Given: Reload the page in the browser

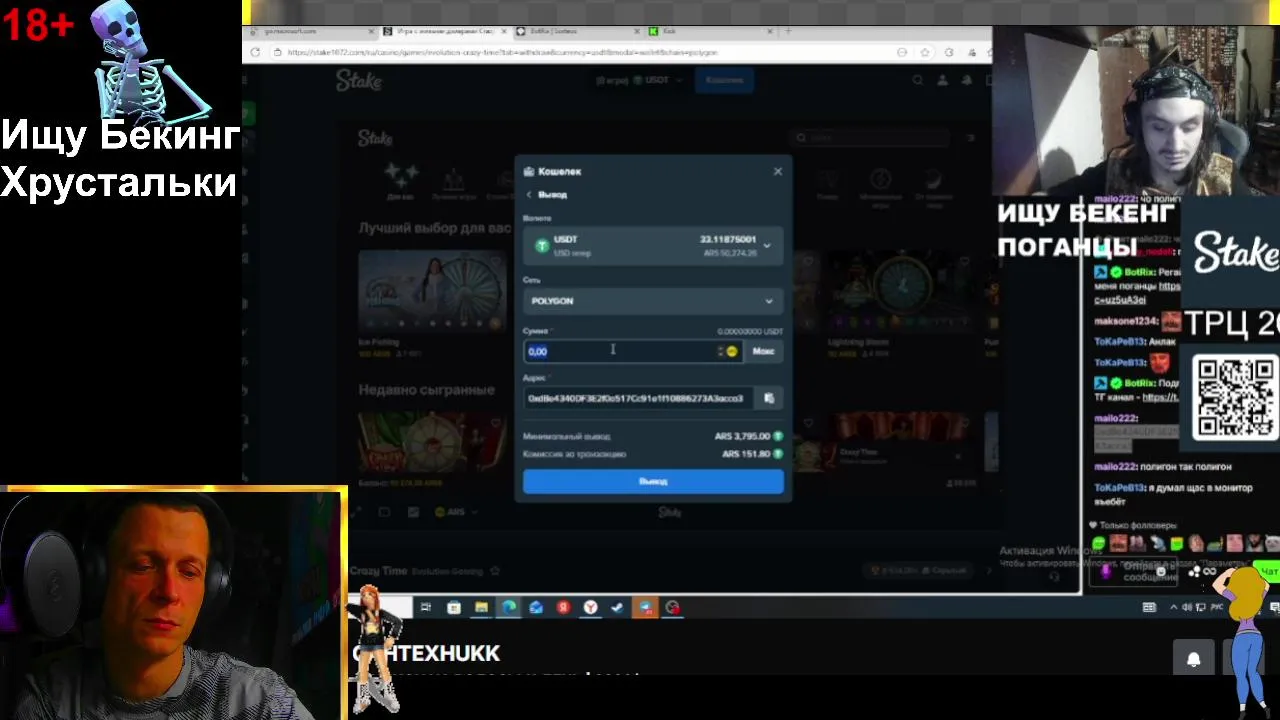Looking at the screenshot, I should point(256,52).
